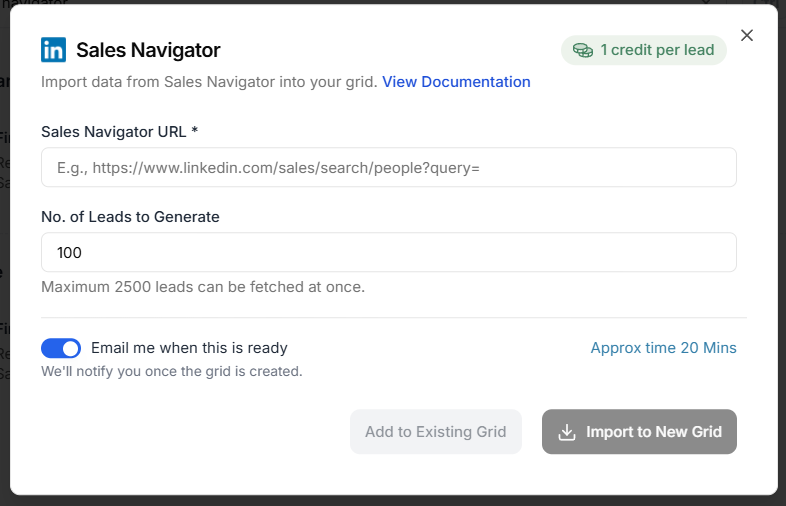Click Import to New Grid button

point(639,432)
